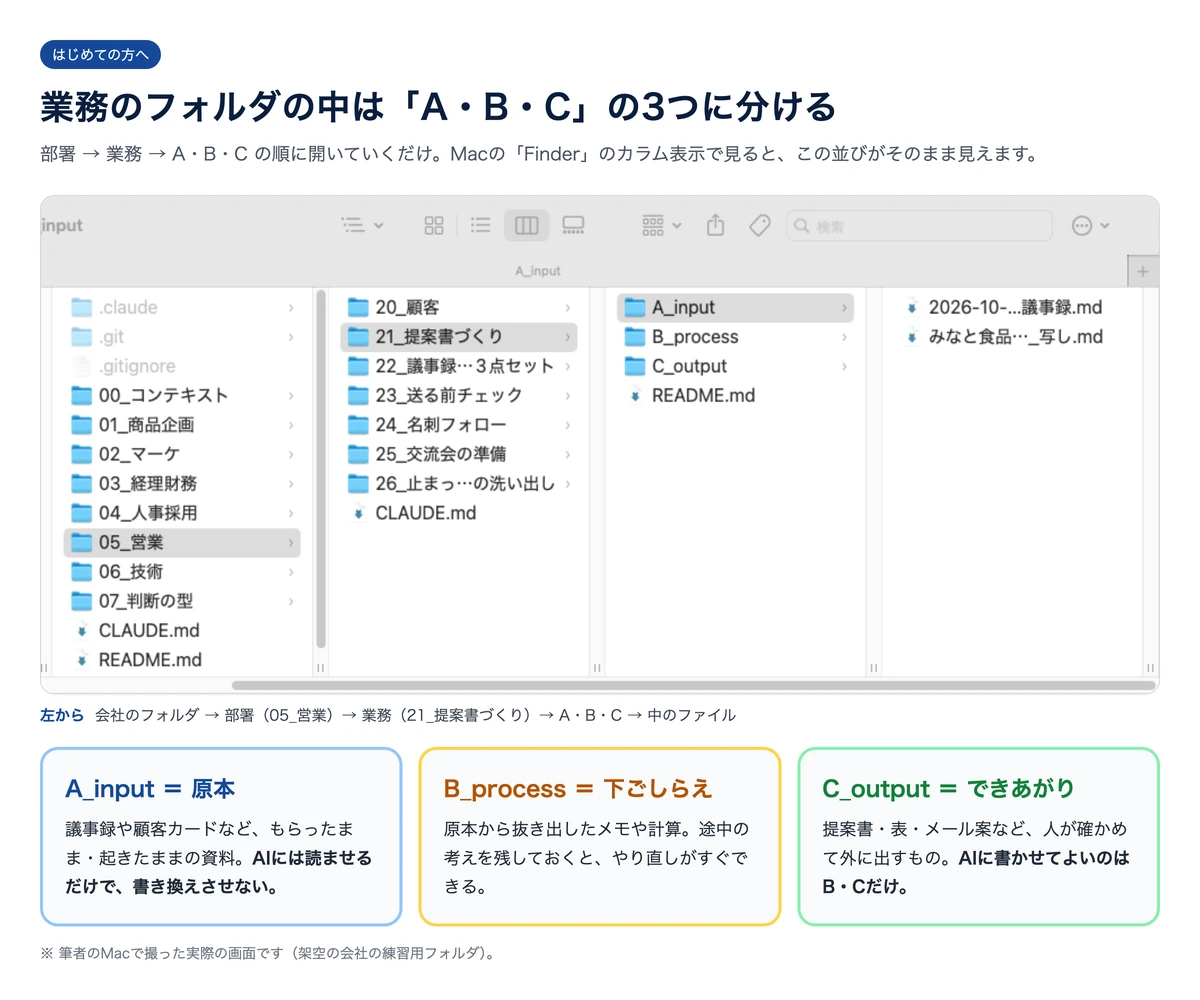Select the 2026-10-...議事録.md file
This screenshot has height=1000, width=1200.
pos(1012,308)
